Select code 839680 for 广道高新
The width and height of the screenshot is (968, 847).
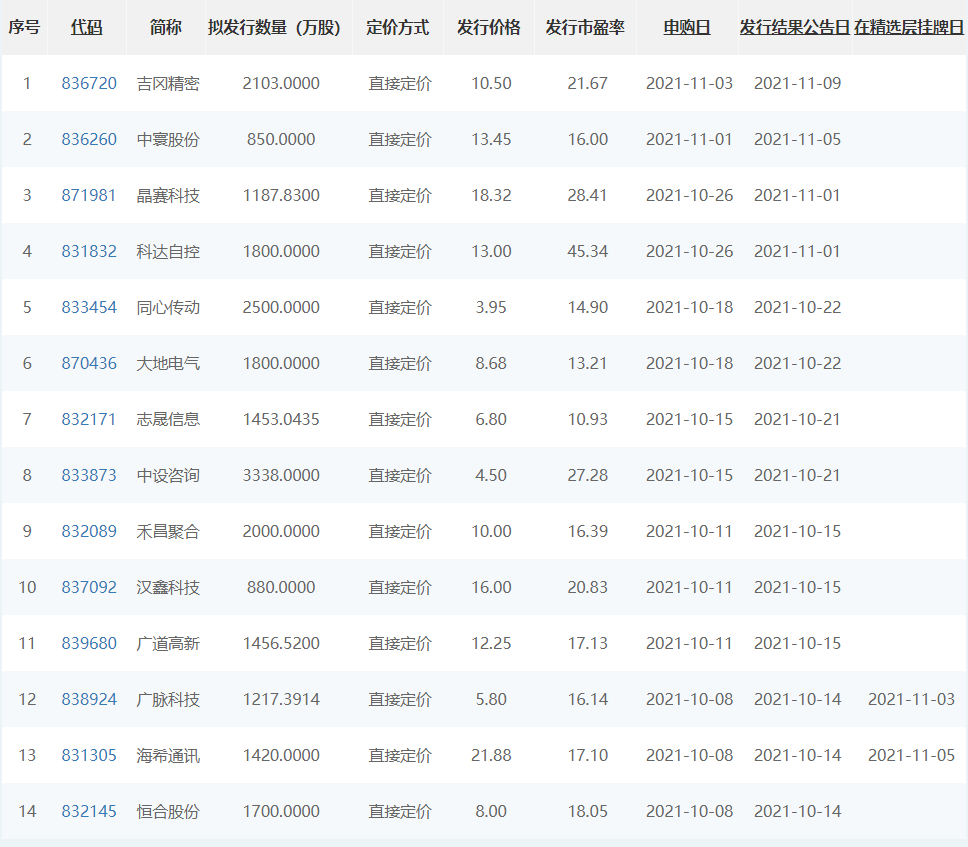coord(89,644)
